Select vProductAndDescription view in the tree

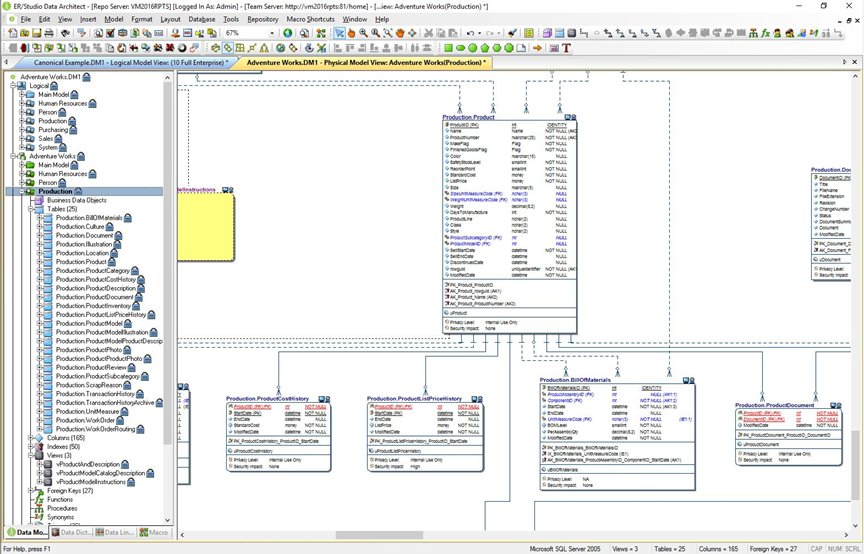(x=88, y=464)
